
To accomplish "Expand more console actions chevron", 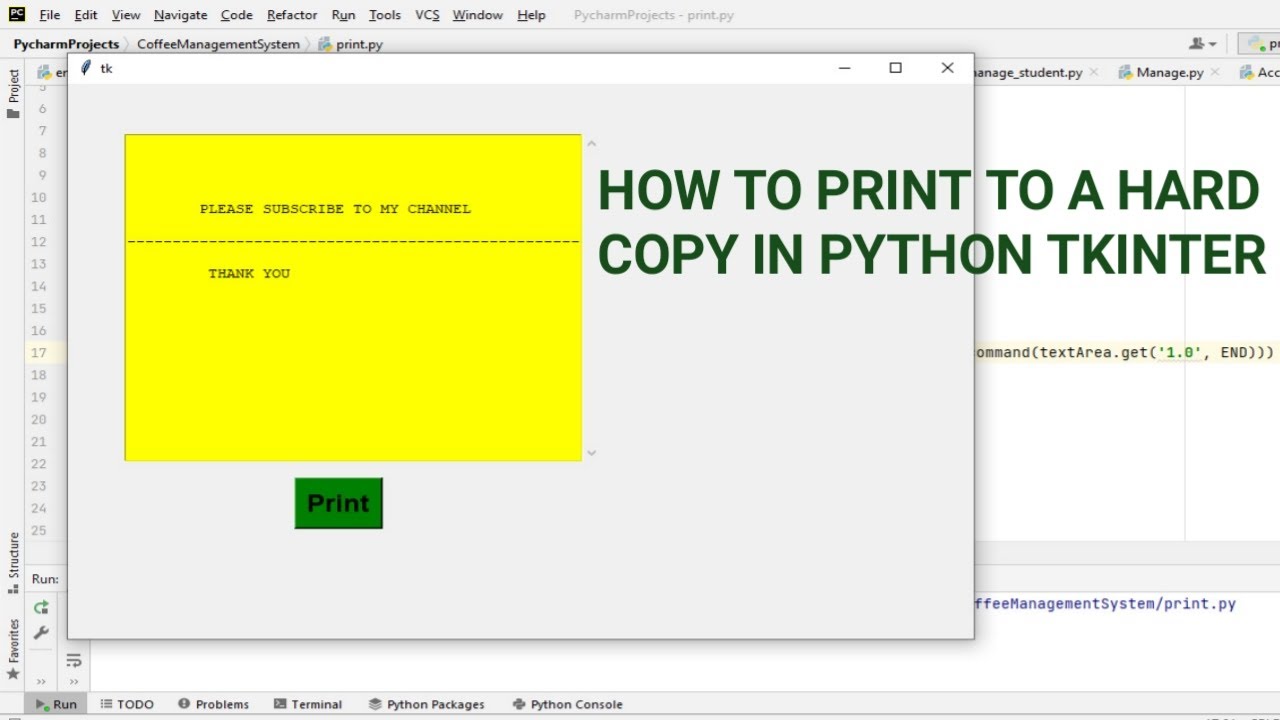I will point(74,680).
